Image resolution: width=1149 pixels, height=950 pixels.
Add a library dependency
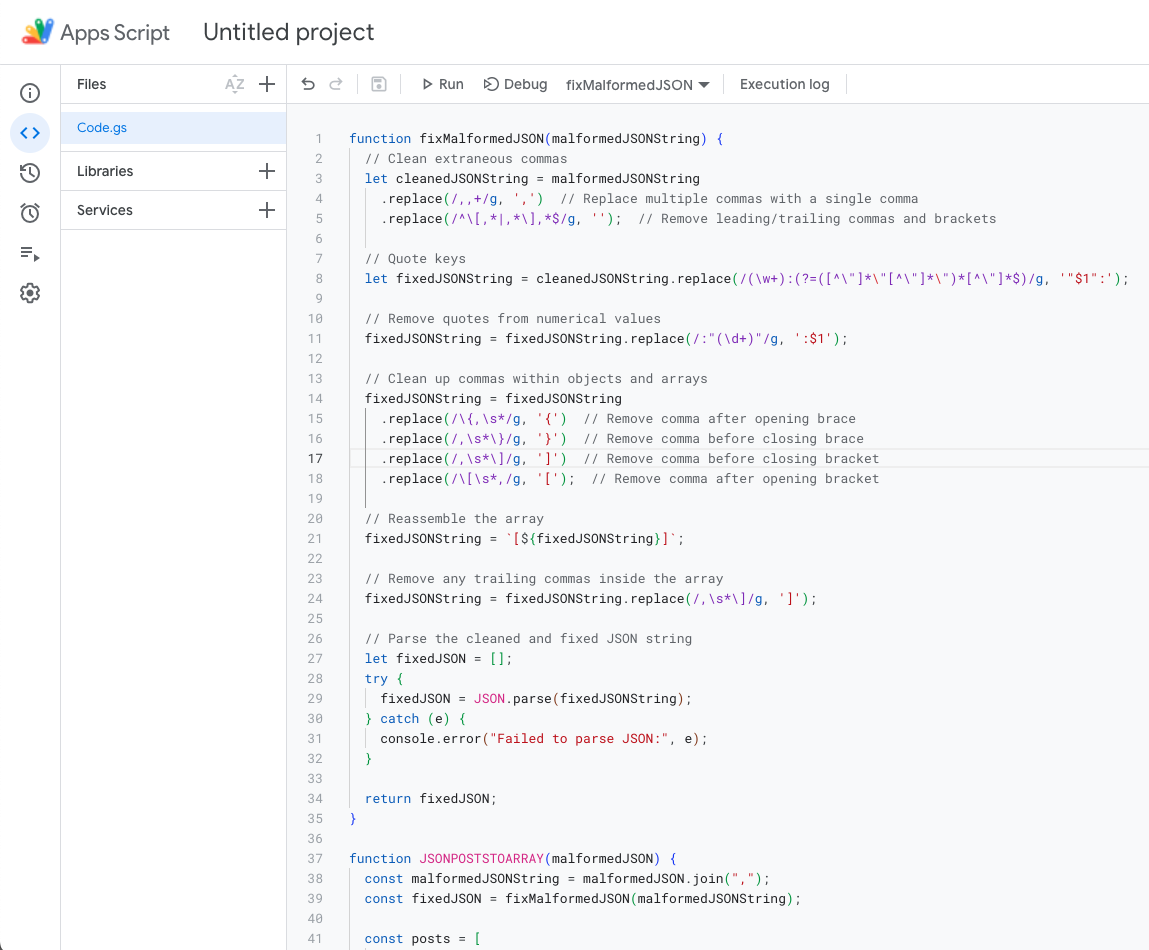click(267, 172)
